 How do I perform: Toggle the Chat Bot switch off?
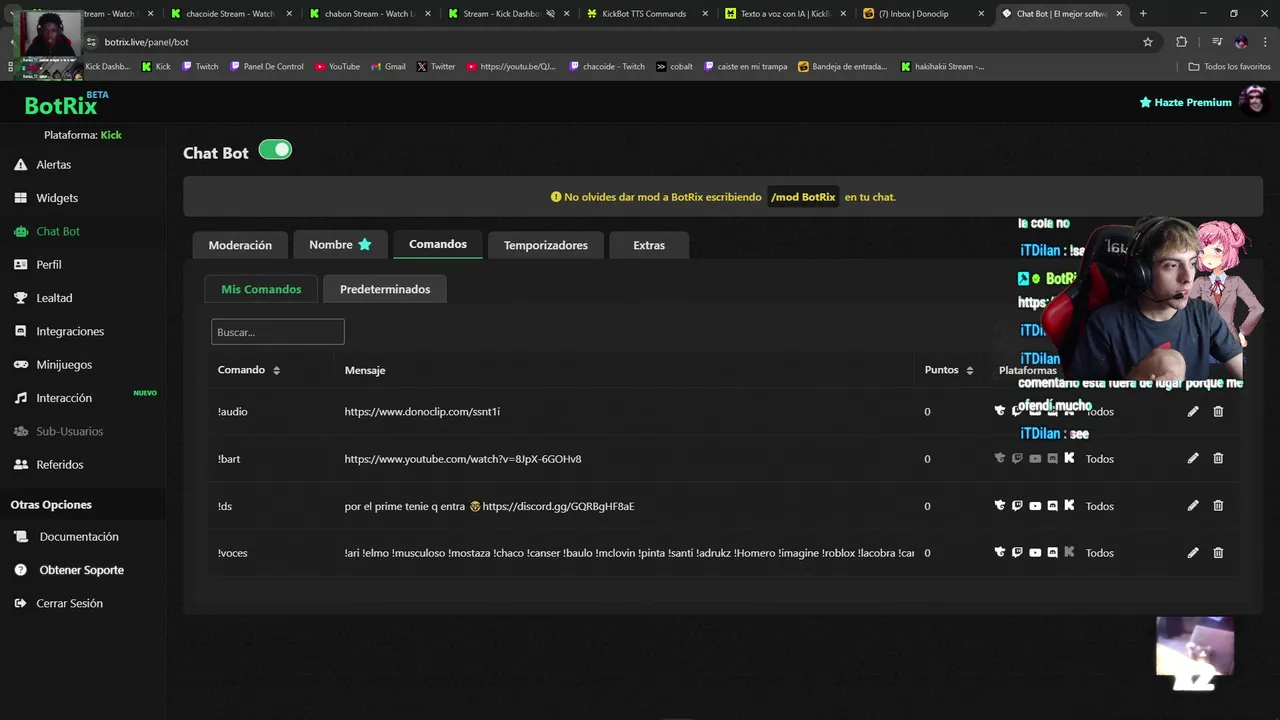pyautogui.click(x=275, y=150)
